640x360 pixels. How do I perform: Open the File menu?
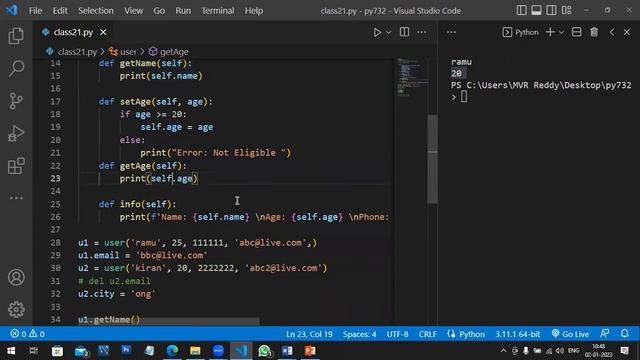[x=35, y=11]
